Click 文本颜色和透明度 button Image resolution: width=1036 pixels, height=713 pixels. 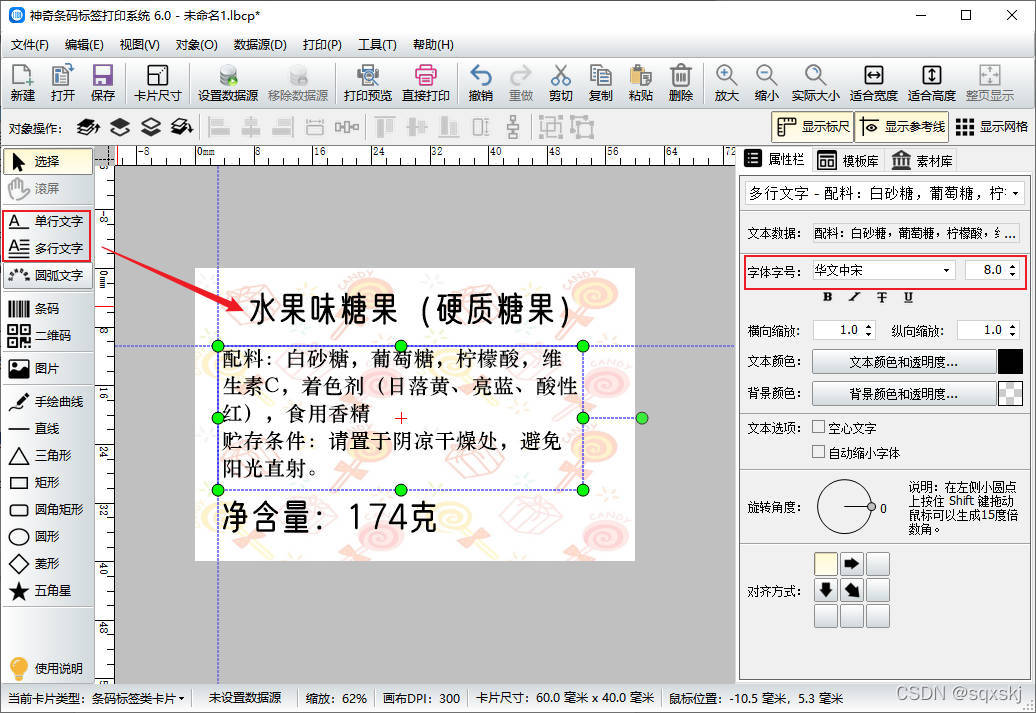click(903, 362)
